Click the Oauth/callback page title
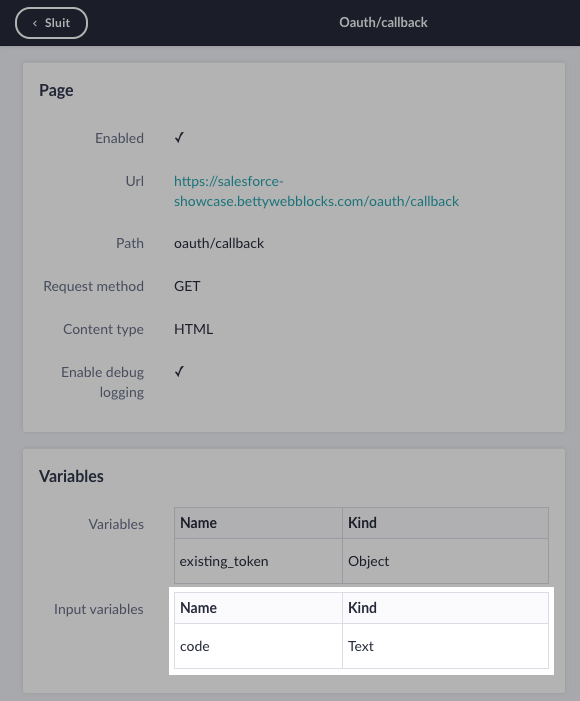This screenshot has width=580, height=701. point(383,22)
